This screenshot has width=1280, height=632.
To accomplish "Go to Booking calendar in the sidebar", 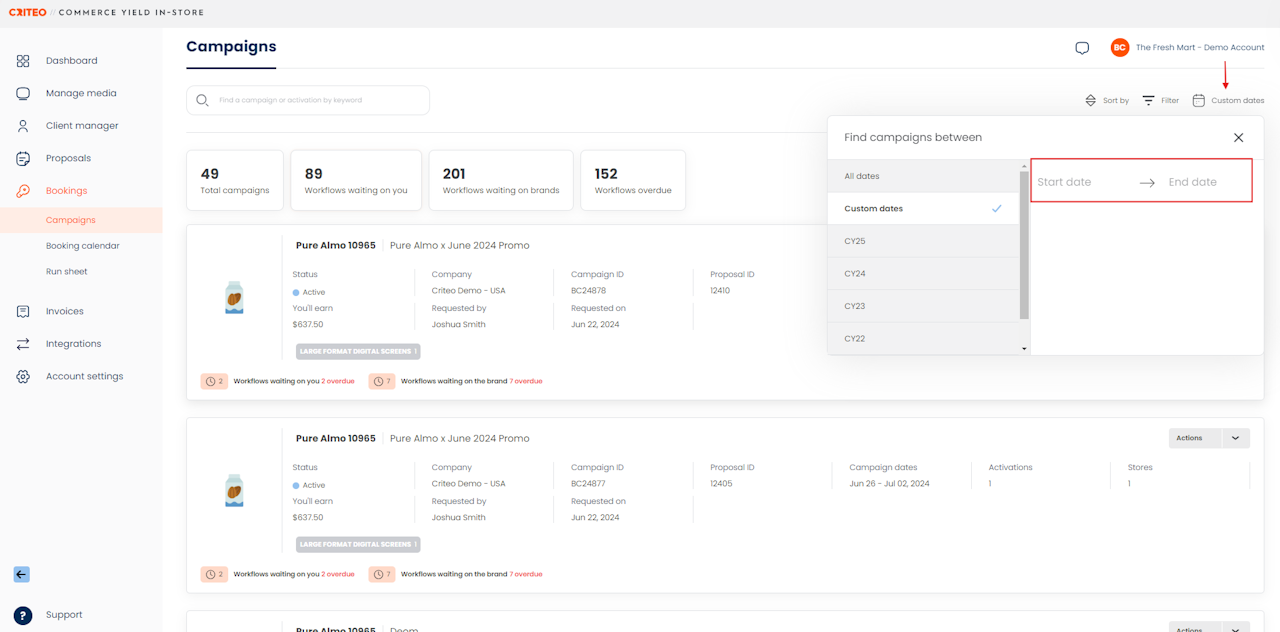I will coord(82,246).
